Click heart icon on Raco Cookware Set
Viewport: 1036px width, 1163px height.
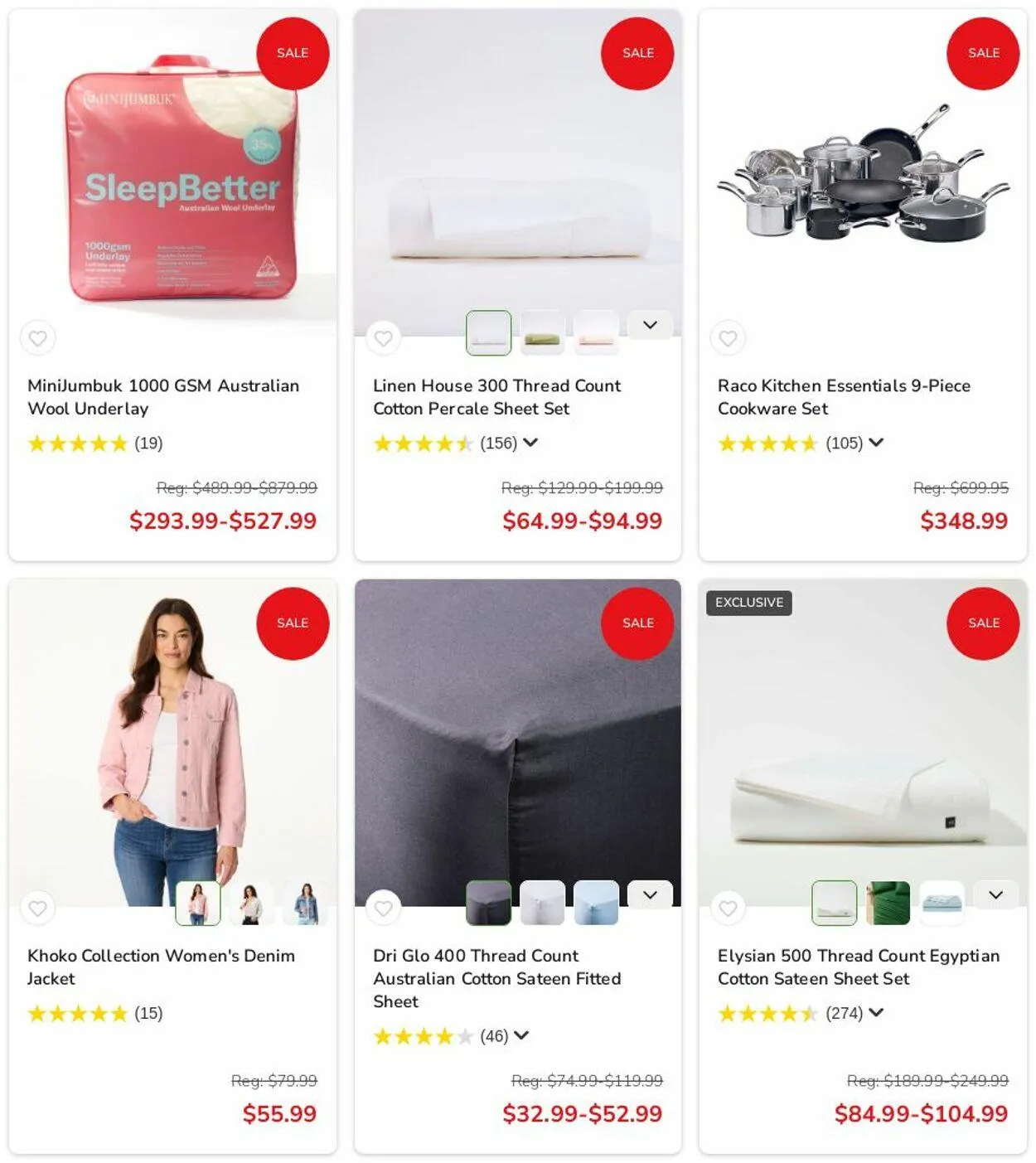tap(728, 338)
